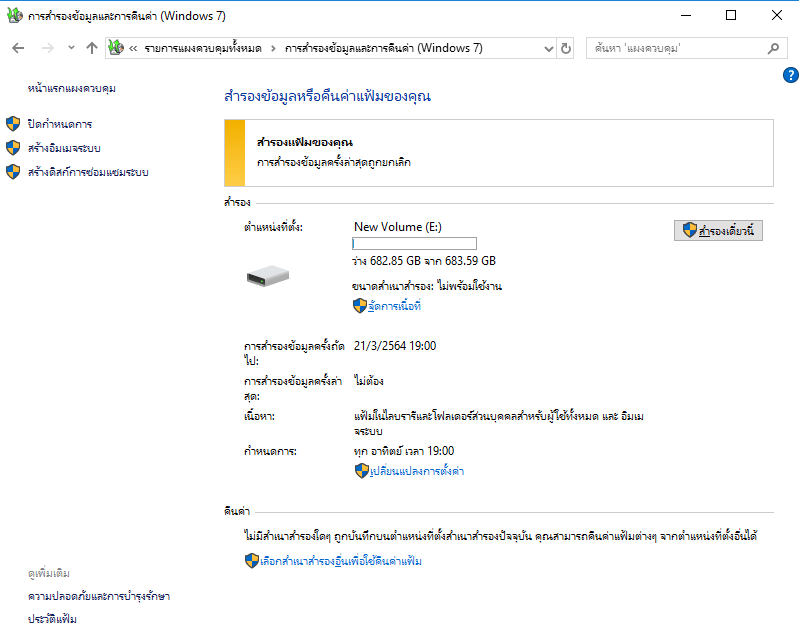This screenshot has height=641, width=799.
Task: Open recent locations dropdown arrow
Action: click(x=71, y=48)
